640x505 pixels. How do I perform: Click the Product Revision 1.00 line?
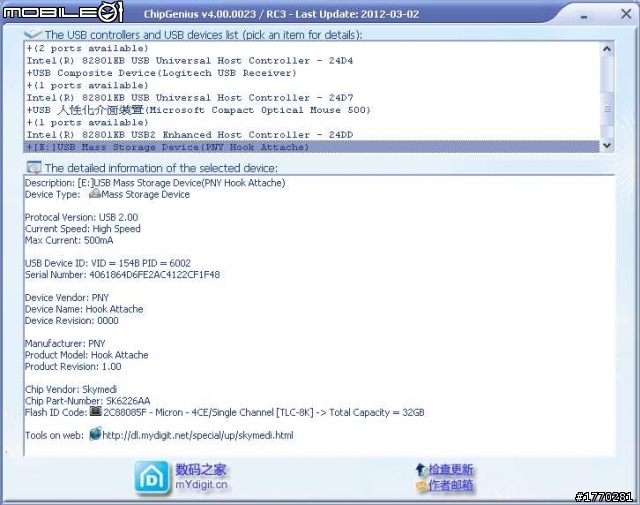[73, 366]
